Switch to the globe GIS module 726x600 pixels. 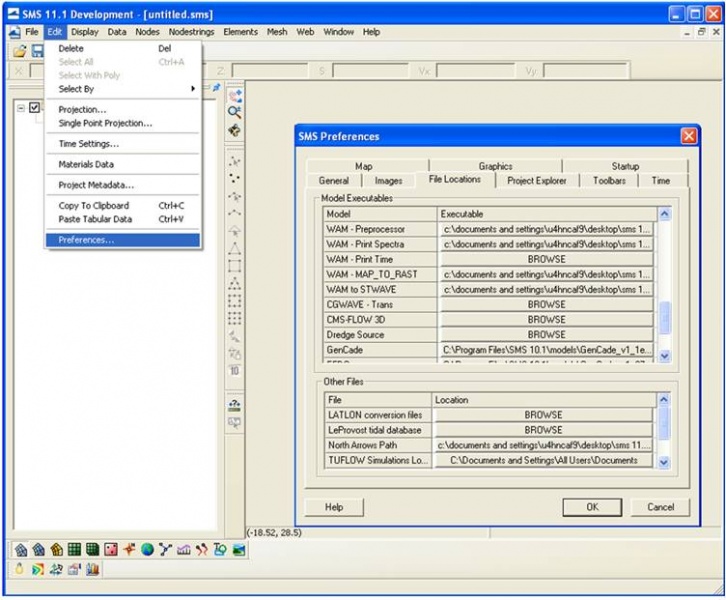click(x=147, y=550)
